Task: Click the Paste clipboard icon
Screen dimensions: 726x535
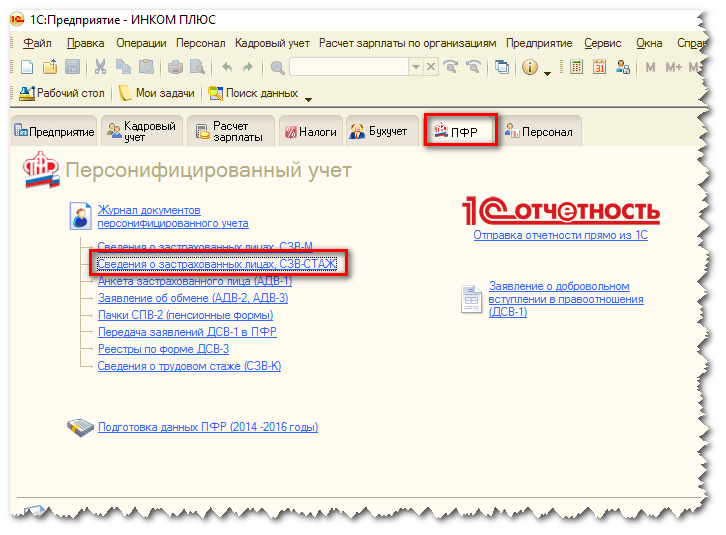Action: point(146,67)
